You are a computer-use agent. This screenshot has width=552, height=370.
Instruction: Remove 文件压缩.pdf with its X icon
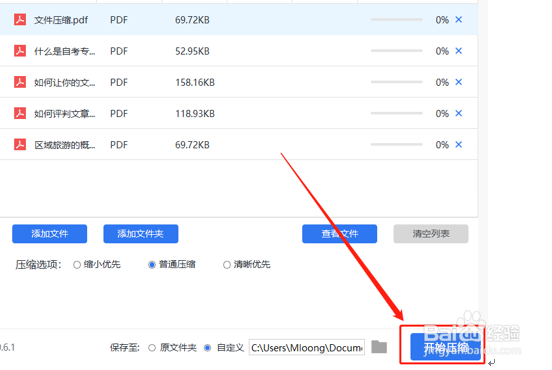(458, 20)
